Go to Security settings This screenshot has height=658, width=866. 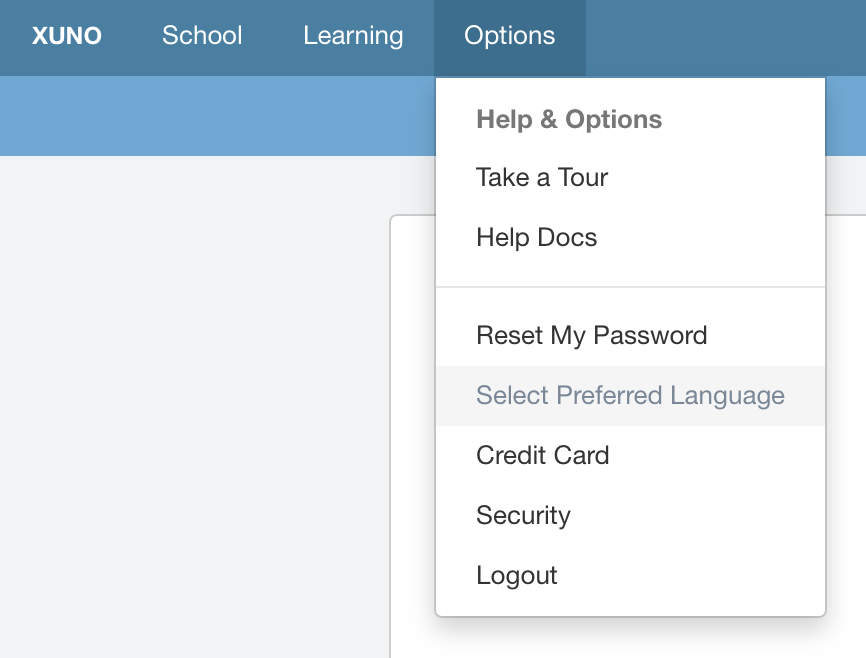click(x=523, y=515)
